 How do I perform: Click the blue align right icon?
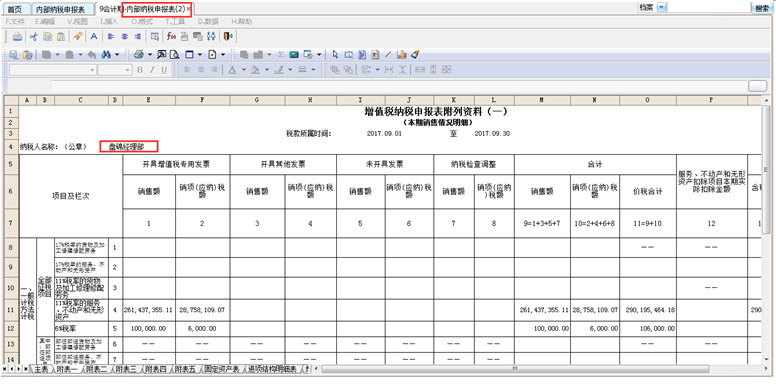coord(138,36)
